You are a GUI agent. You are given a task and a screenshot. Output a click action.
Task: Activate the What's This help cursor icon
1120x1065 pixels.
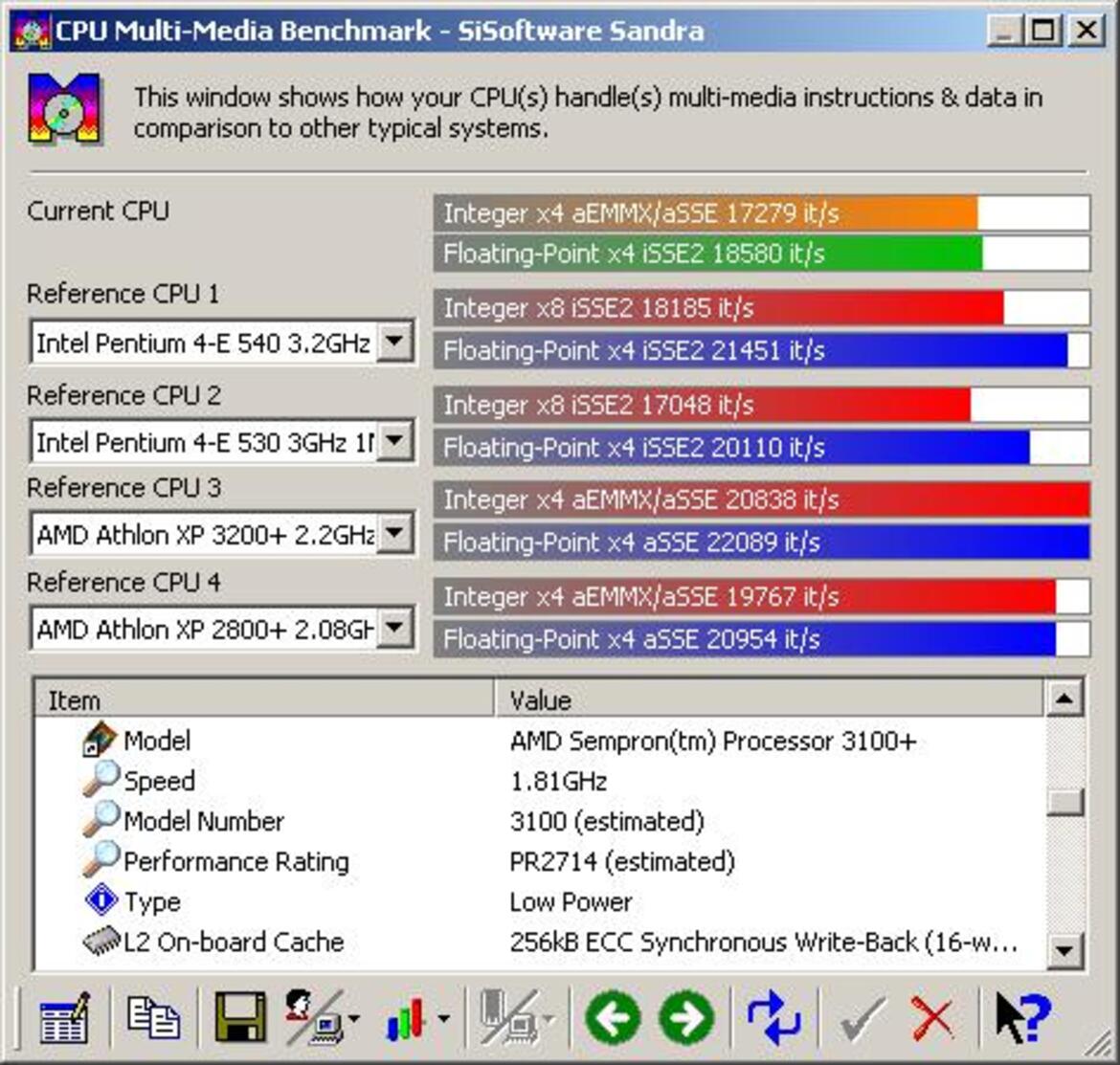[x=1023, y=1019]
